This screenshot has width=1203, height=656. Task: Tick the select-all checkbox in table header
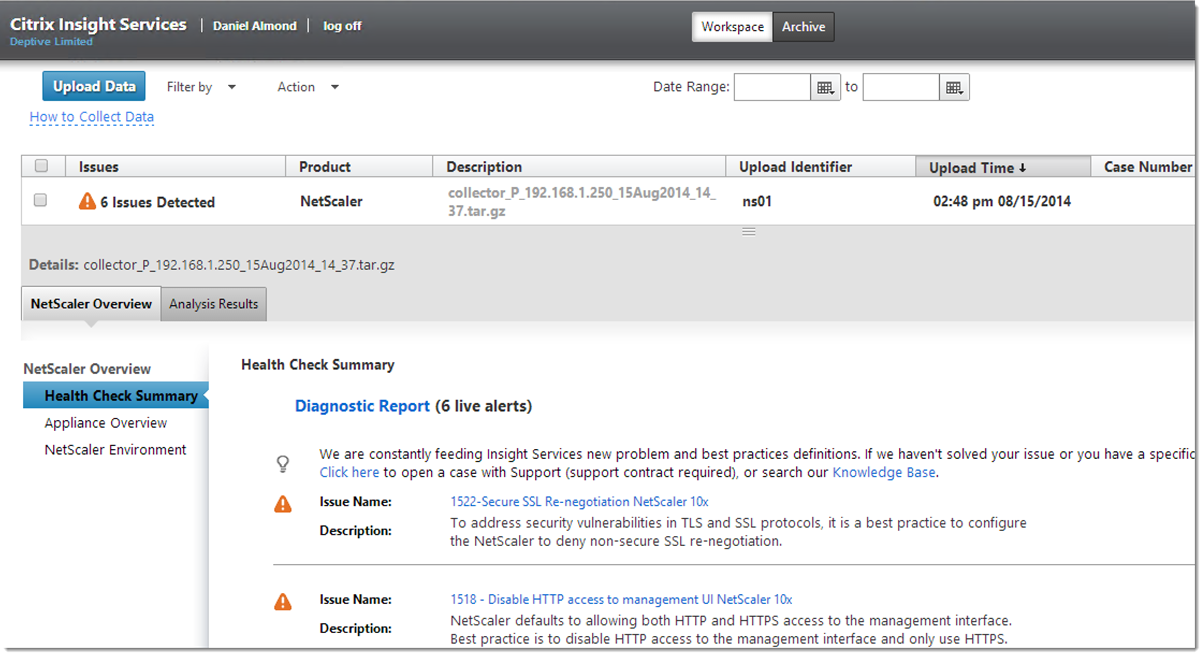(41, 166)
